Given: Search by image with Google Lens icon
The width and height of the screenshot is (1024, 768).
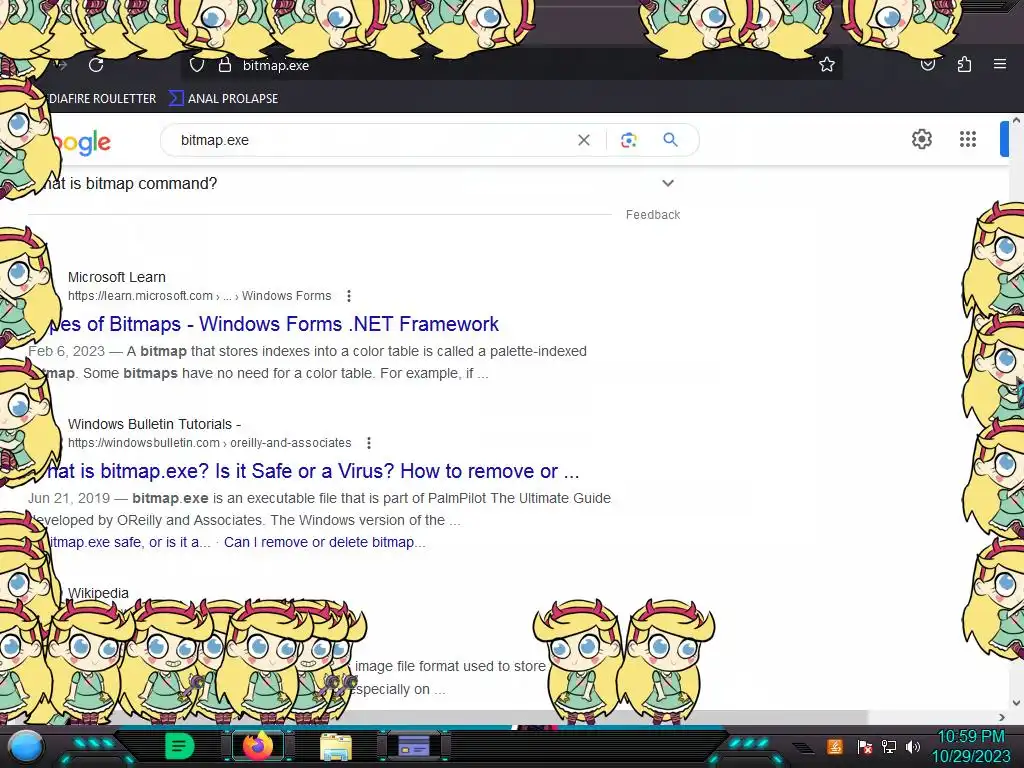Looking at the screenshot, I should pos(628,140).
